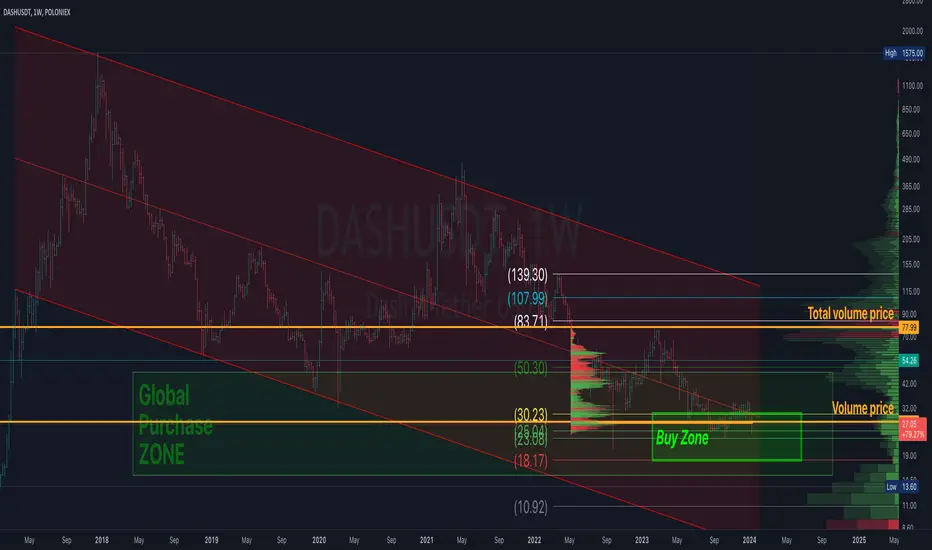Image resolution: width=932 pixels, height=550 pixels.
Task: Click the 155.00 price scale value
Action: click(910, 264)
